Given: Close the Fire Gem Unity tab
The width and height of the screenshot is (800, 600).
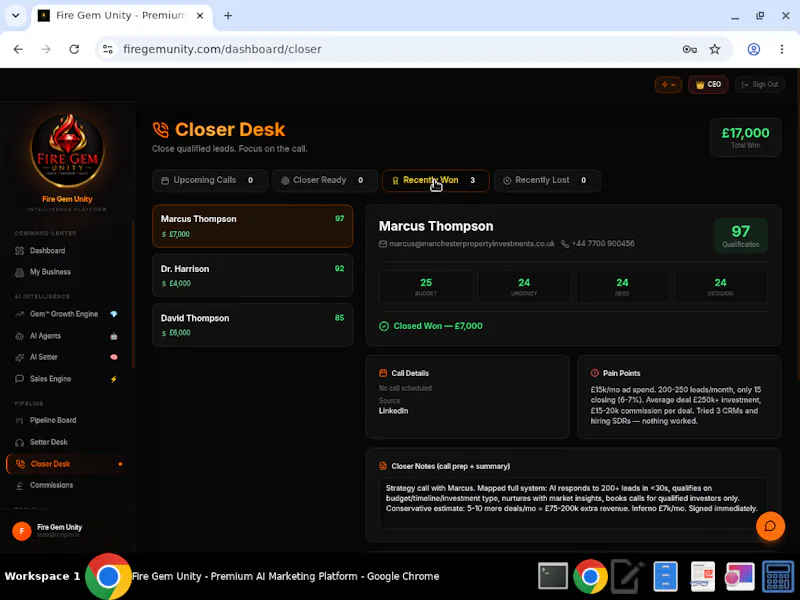Looking at the screenshot, I should [200, 16].
